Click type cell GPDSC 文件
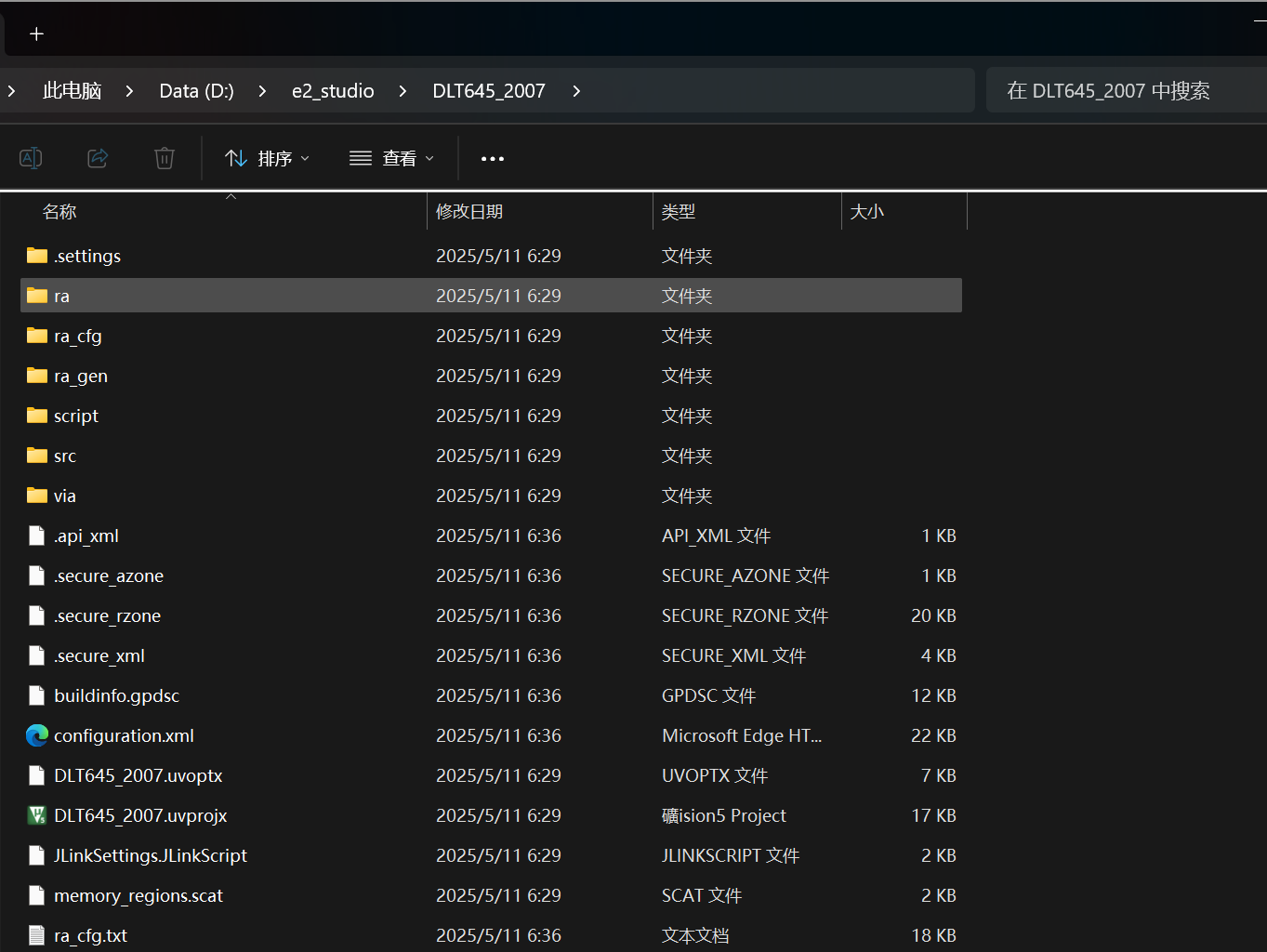The width and height of the screenshot is (1267, 952). click(x=709, y=695)
